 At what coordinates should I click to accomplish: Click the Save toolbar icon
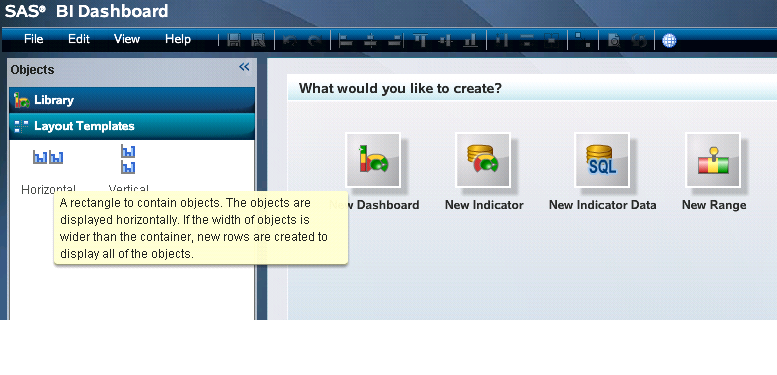click(x=234, y=40)
